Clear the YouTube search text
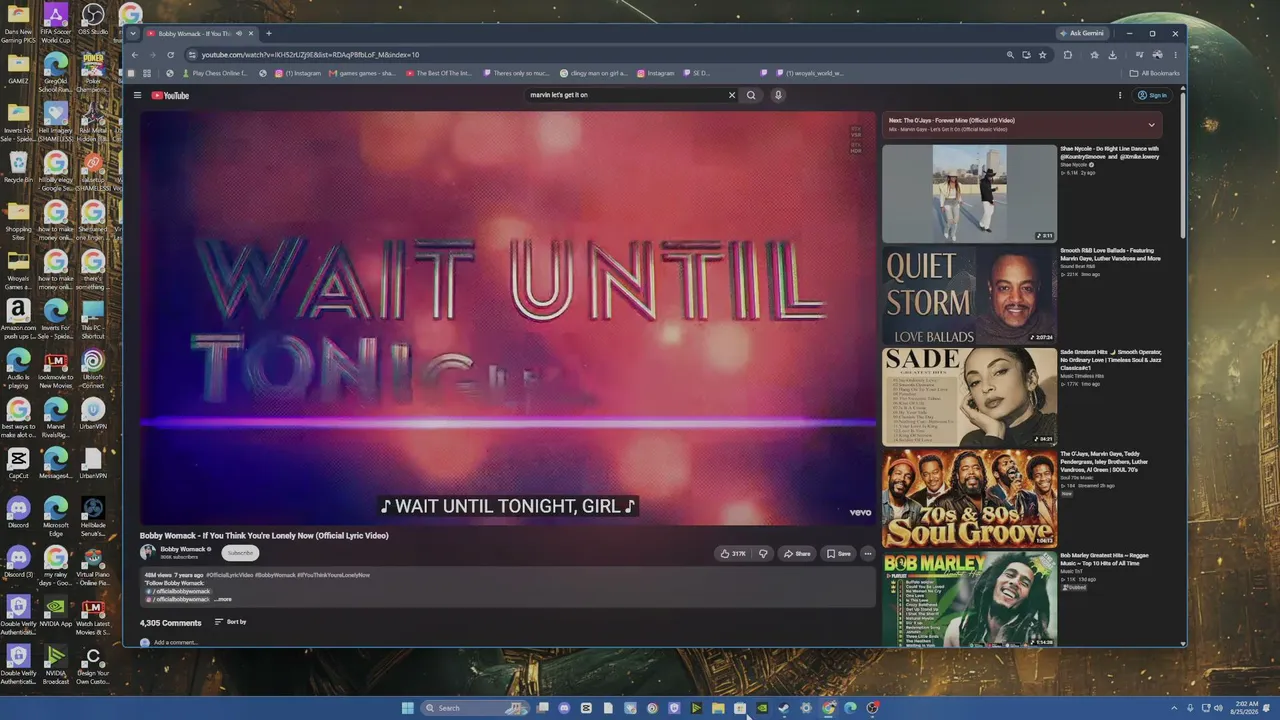 [731, 95]
